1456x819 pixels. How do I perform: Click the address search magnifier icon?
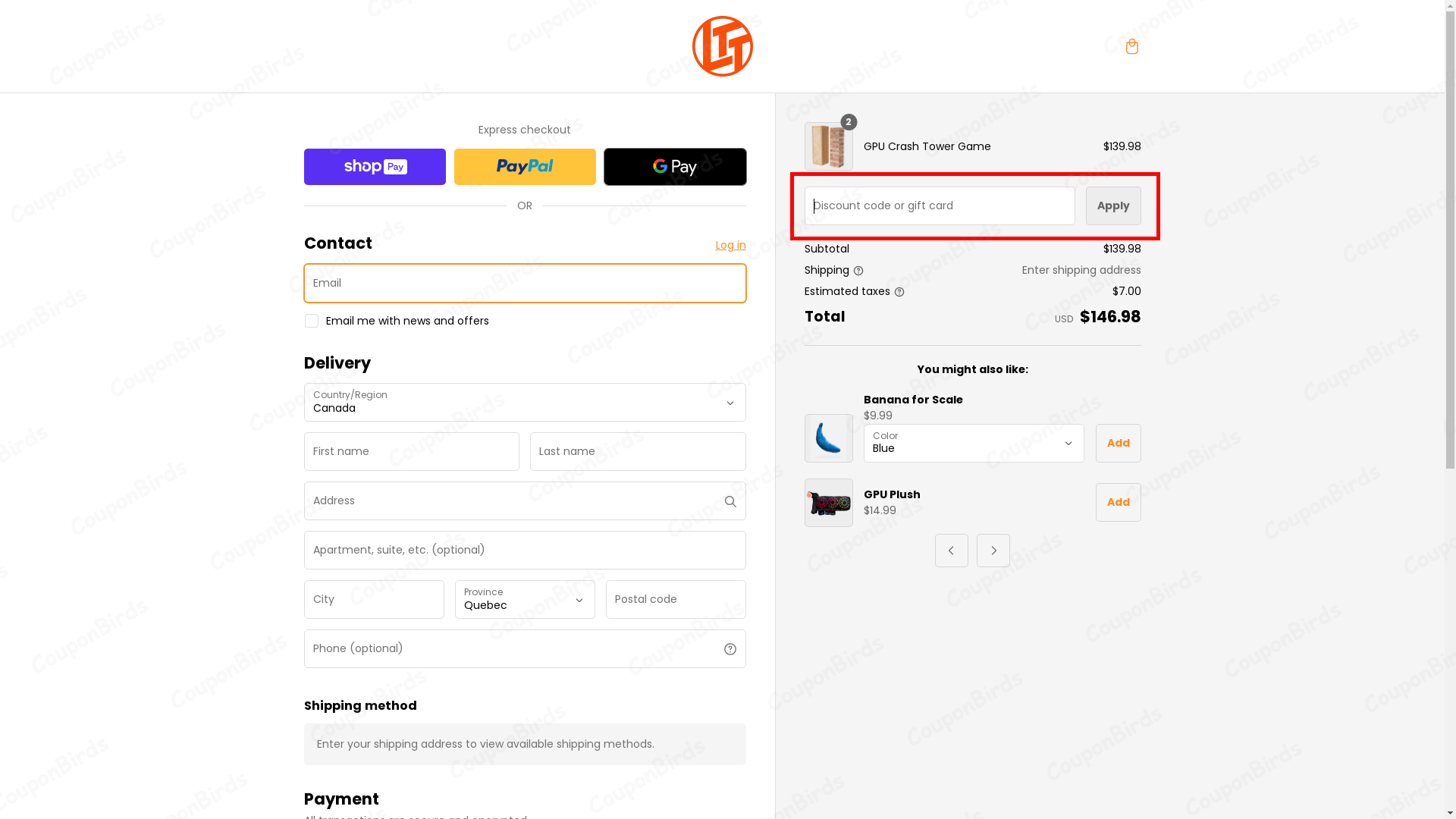[730, 500]
